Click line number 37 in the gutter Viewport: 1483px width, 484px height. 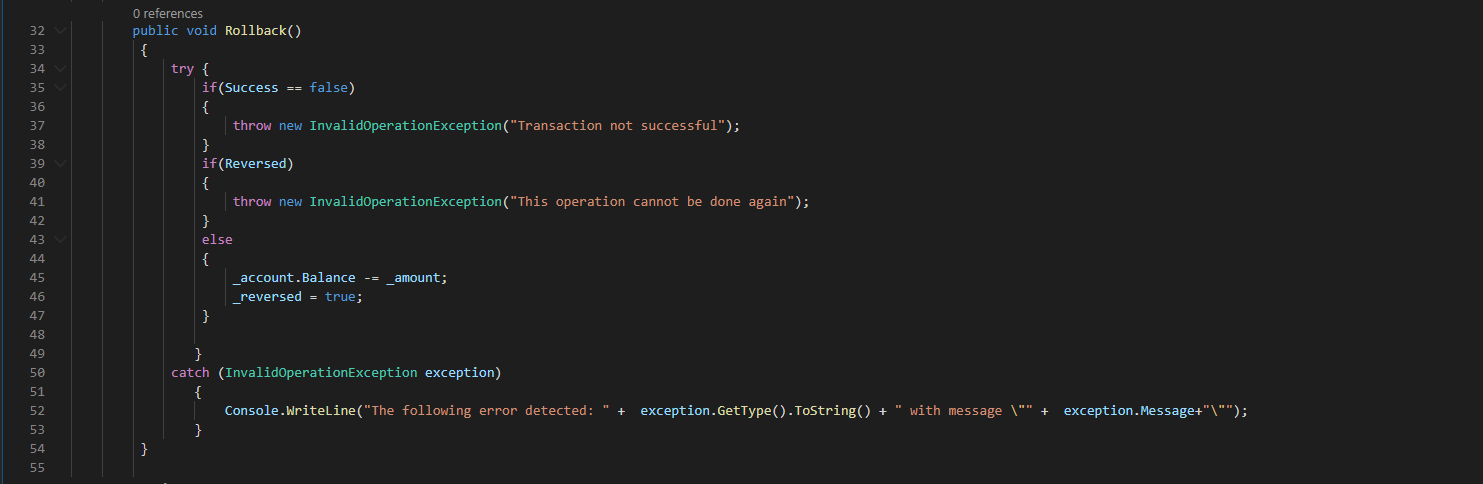pyautogui.click(x=37, y=125)
